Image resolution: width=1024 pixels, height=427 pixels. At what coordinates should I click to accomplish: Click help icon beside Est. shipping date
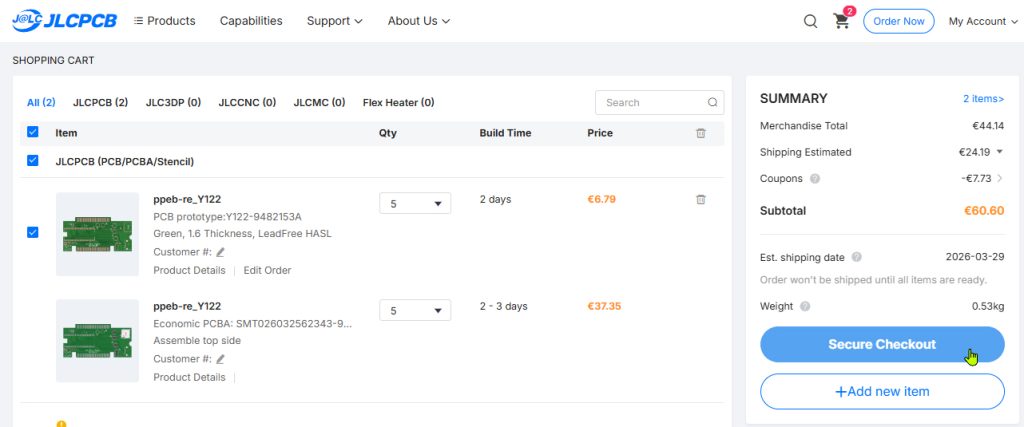[x=857, y=258]
